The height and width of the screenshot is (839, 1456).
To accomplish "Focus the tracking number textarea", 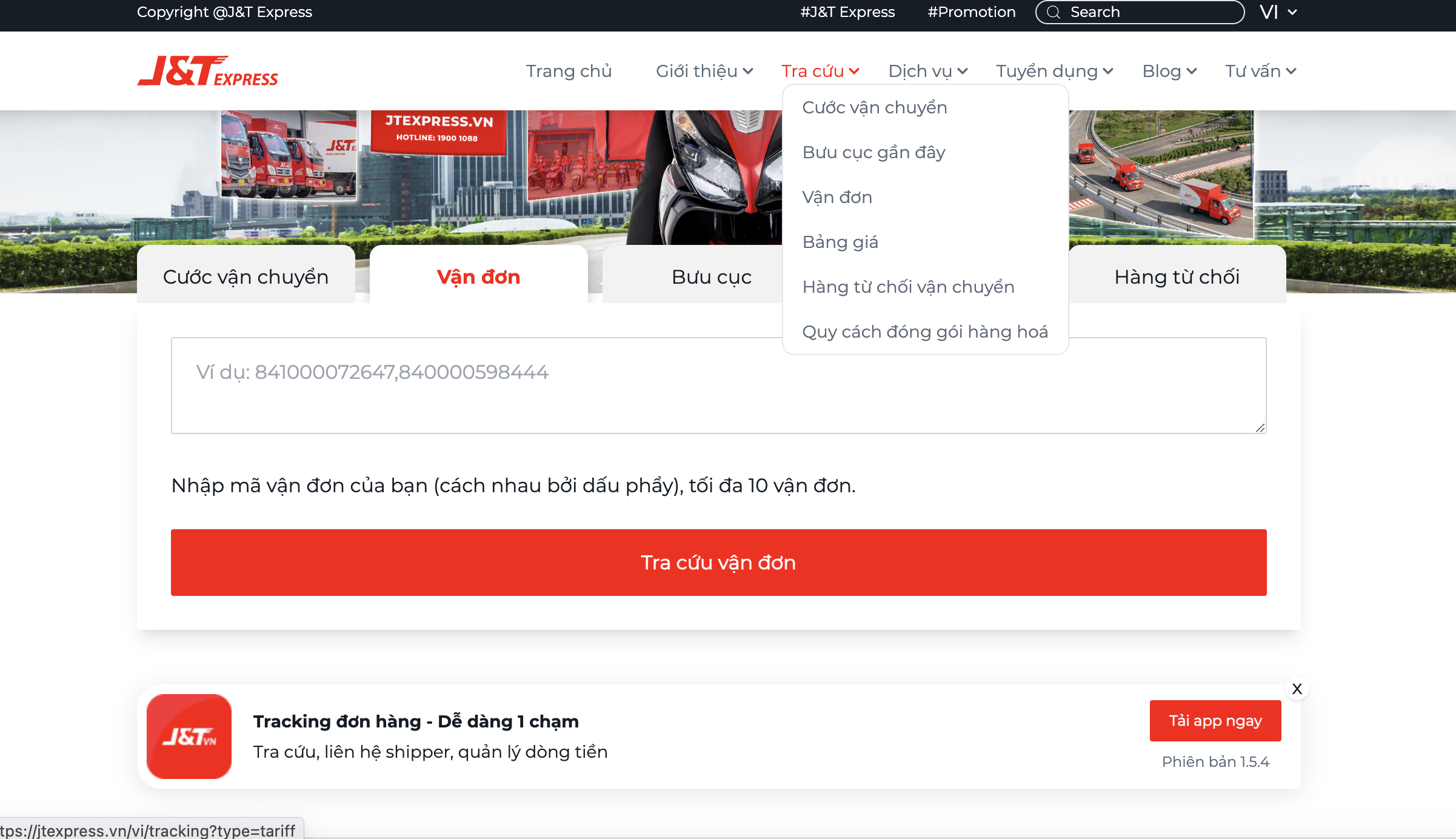I will click(719, 386).
